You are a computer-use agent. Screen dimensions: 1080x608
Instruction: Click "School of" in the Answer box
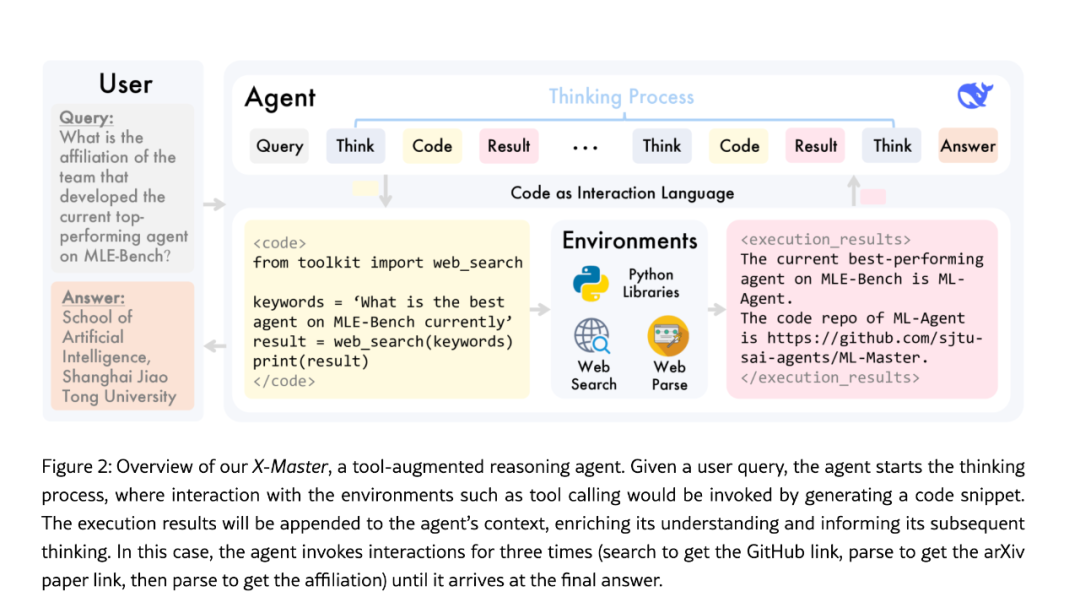pos(97,317)
